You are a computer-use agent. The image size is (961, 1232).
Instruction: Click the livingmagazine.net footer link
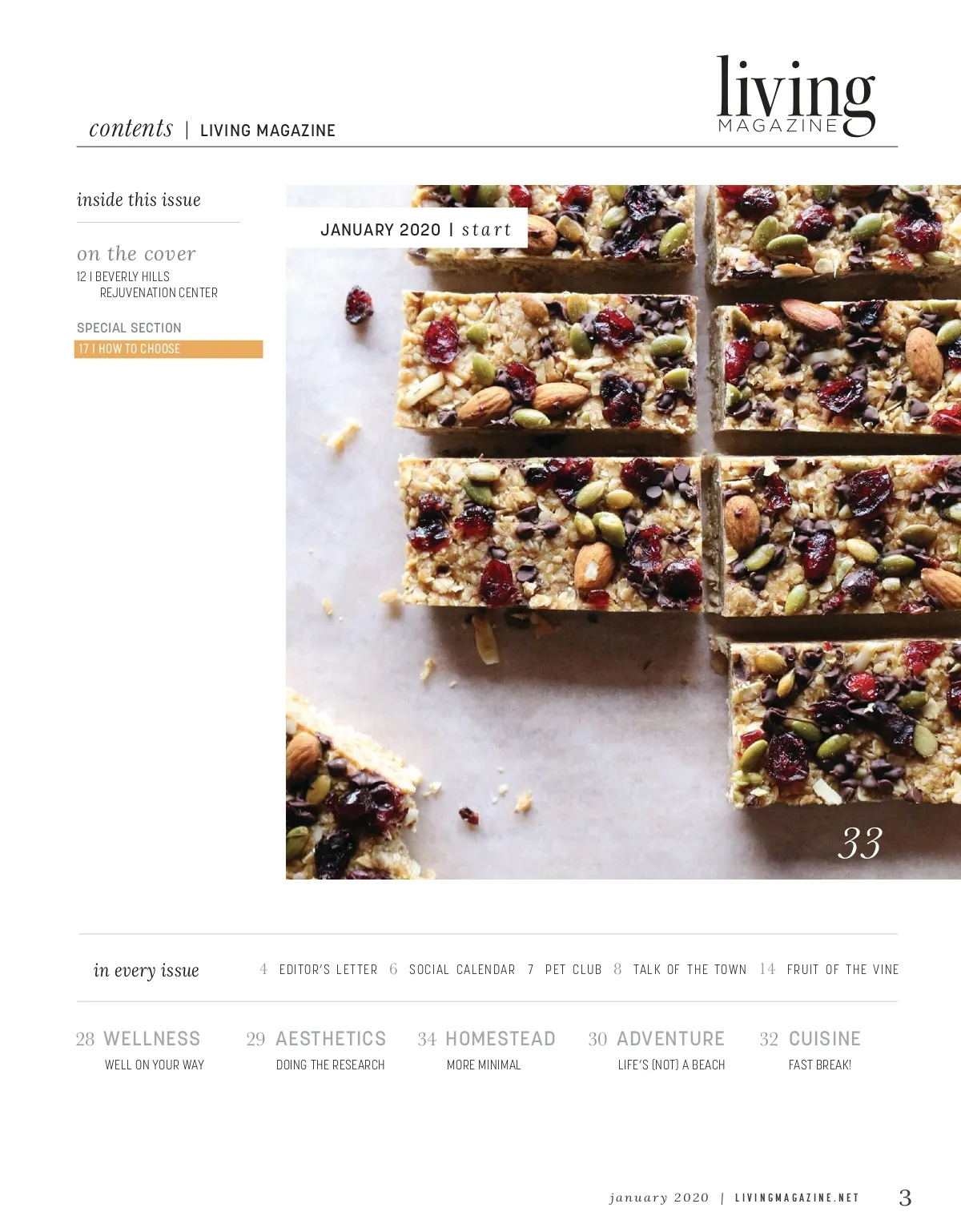coord(797,1198)
